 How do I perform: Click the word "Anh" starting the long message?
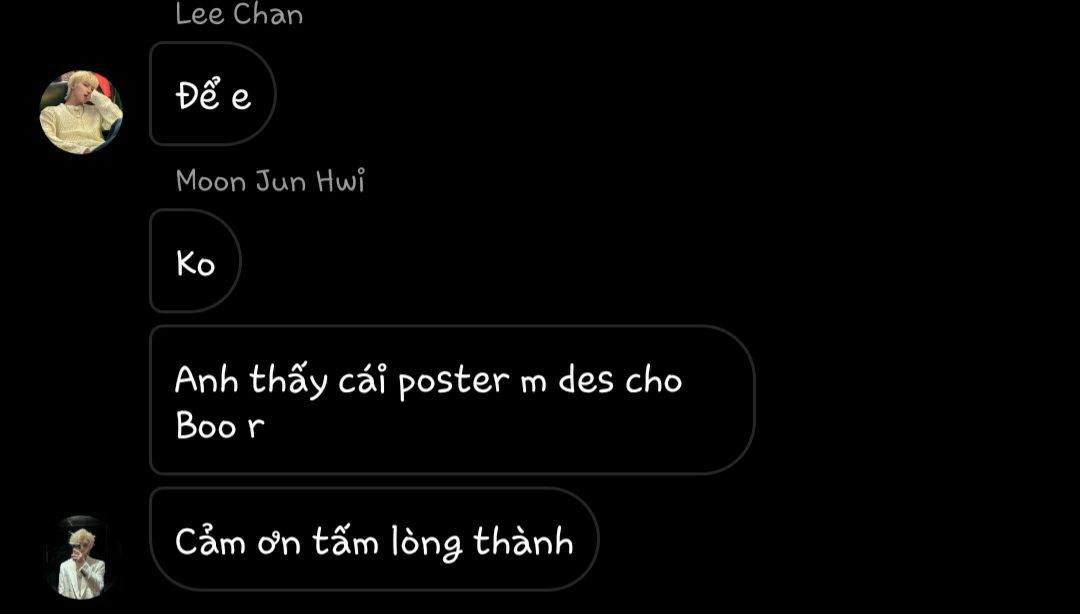coord(206,380)
